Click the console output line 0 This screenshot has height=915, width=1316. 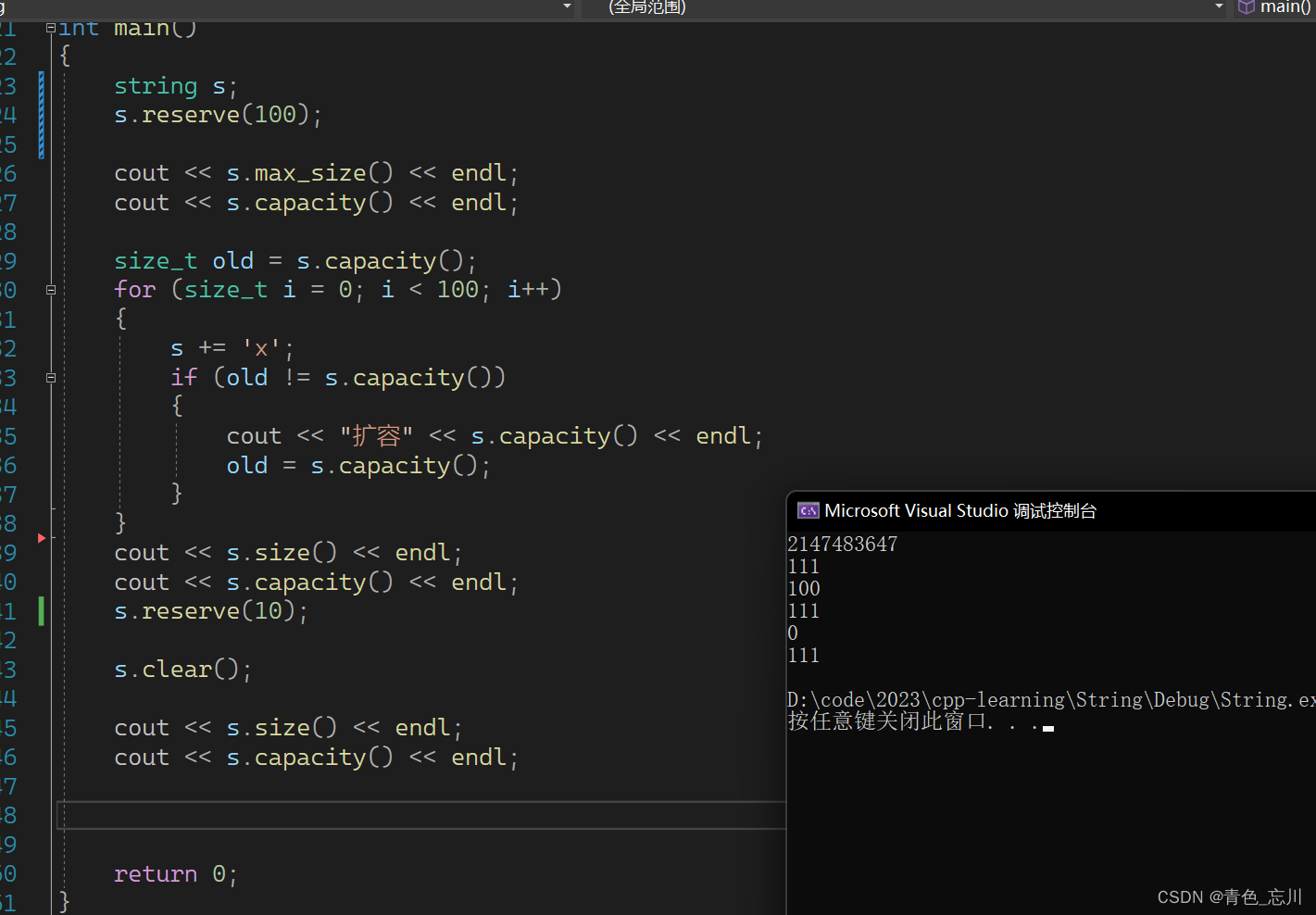[x=793, y=633]
